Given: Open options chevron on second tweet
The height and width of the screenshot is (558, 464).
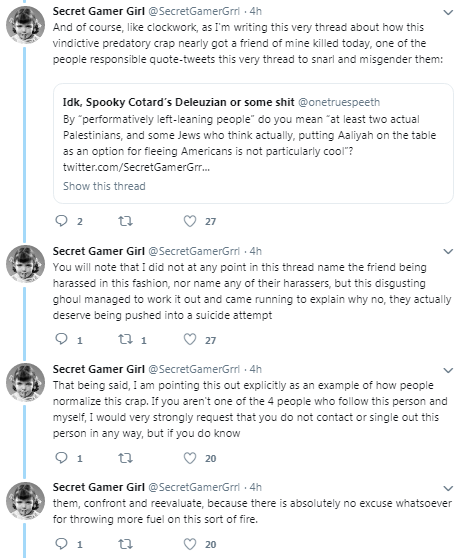Looking at the screenshot, I should click(x=448, y=252).
